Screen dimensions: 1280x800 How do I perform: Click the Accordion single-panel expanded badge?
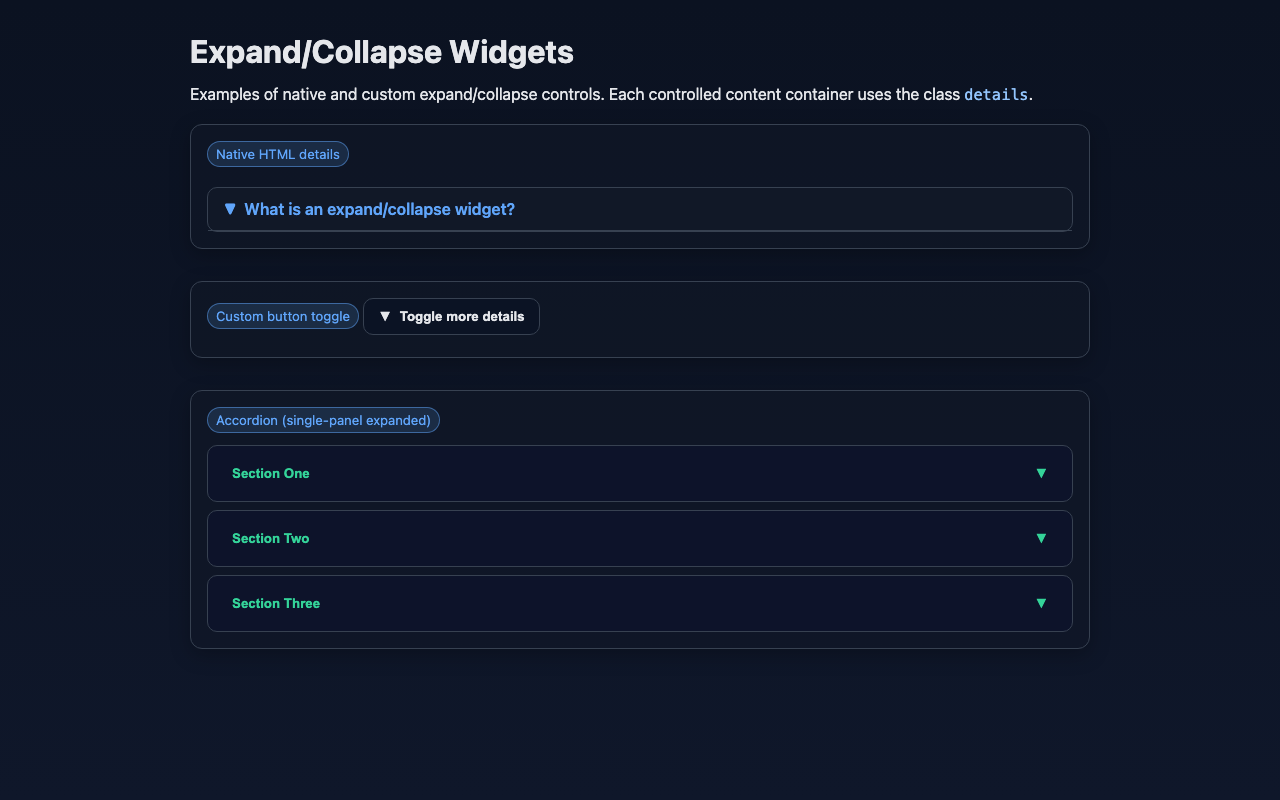tap(323, 420)
